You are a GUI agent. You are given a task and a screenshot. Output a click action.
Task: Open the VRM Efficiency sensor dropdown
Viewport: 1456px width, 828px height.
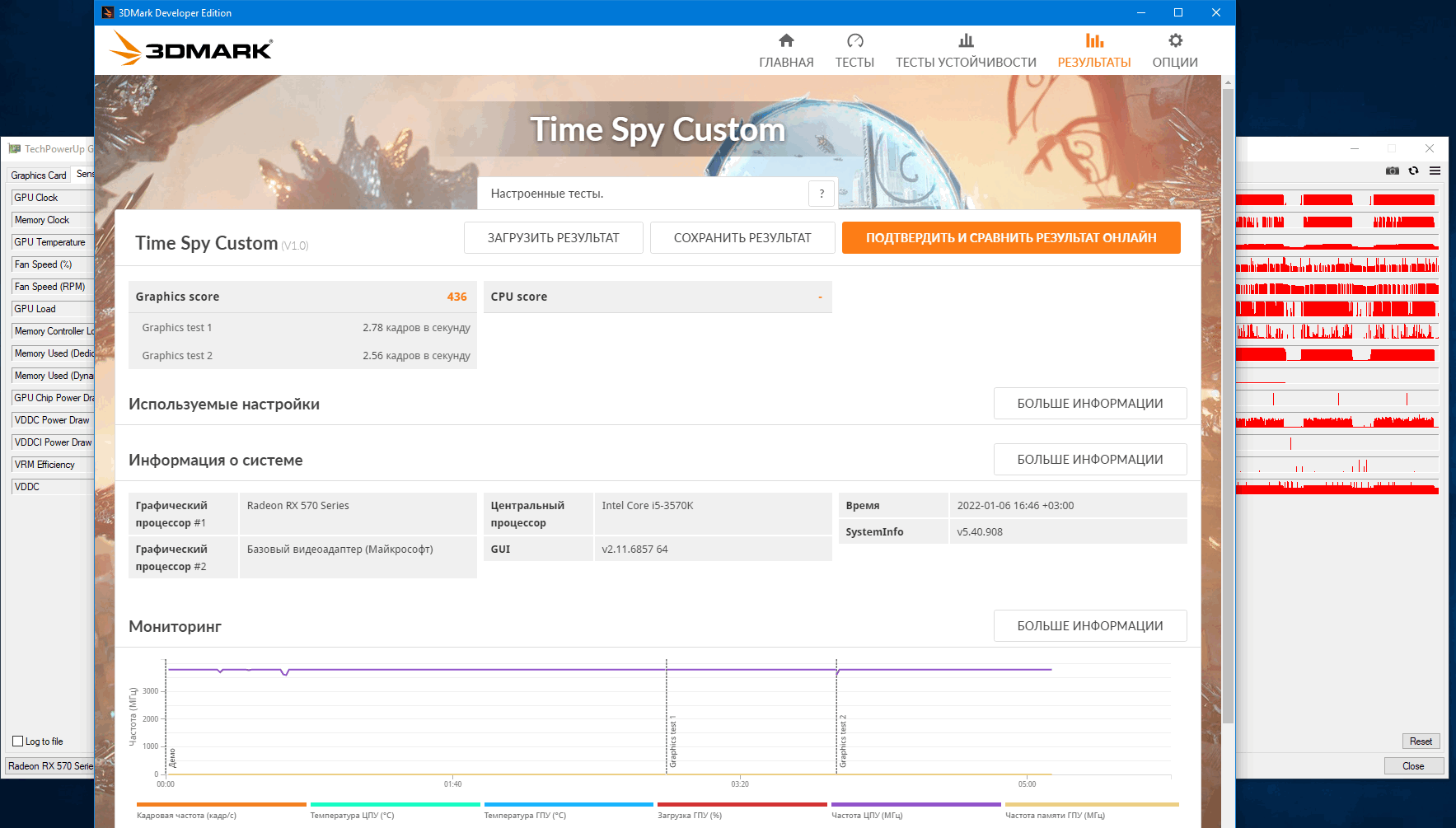click(53, 465)
